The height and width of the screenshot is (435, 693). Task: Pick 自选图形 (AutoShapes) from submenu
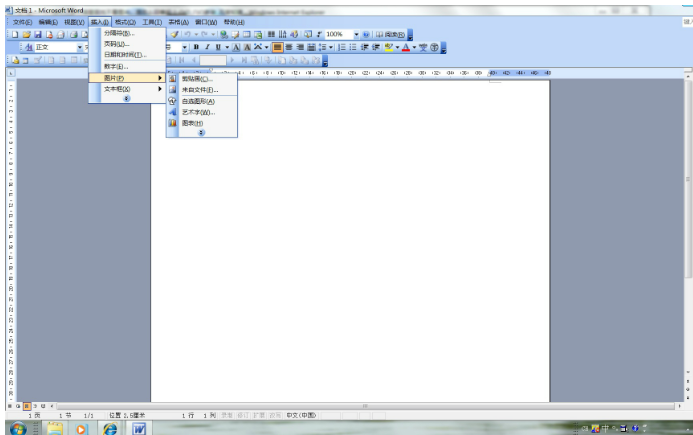click(198, 101)
